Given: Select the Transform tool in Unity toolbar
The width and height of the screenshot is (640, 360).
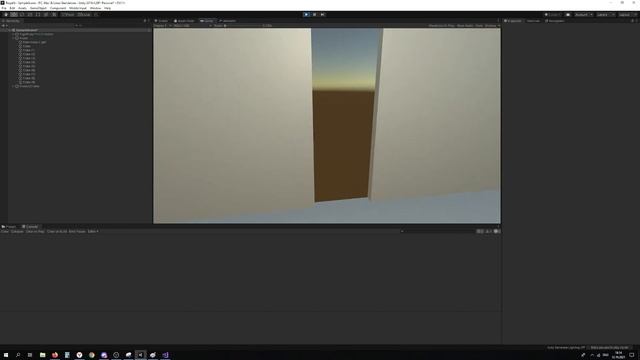Looking at the screenshot, I should click(x=46, y=15).
